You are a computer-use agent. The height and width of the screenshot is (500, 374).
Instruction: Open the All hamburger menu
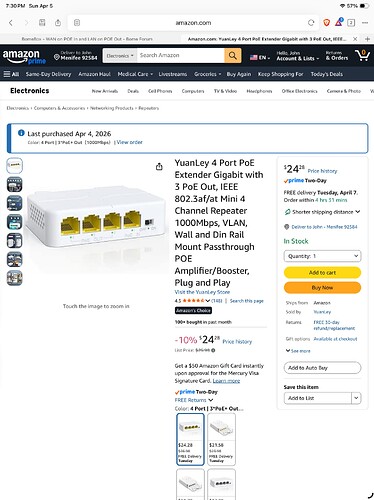click(11, 74)
